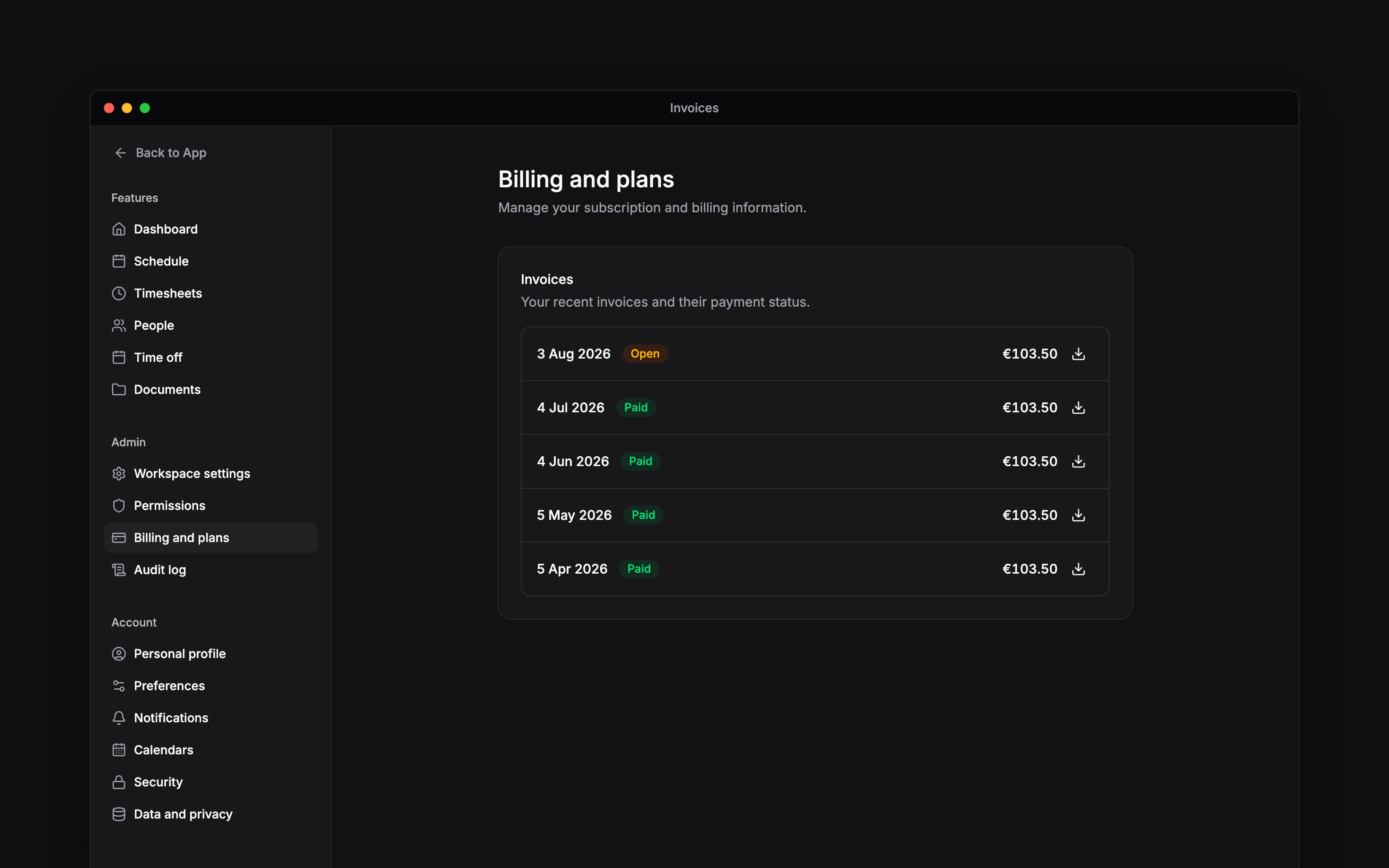Click the Back to App arrow icon

tap(120, 153)
